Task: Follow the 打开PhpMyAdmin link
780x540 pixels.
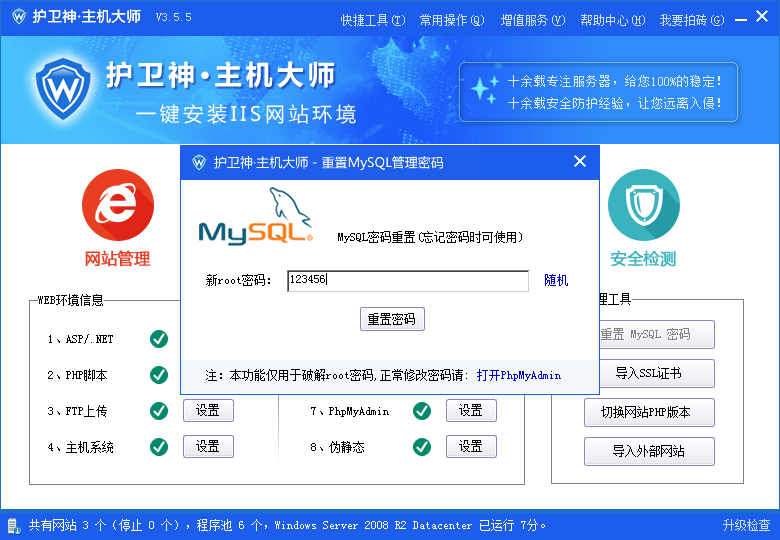Action: pyautogui.click(x=518, y=376)
